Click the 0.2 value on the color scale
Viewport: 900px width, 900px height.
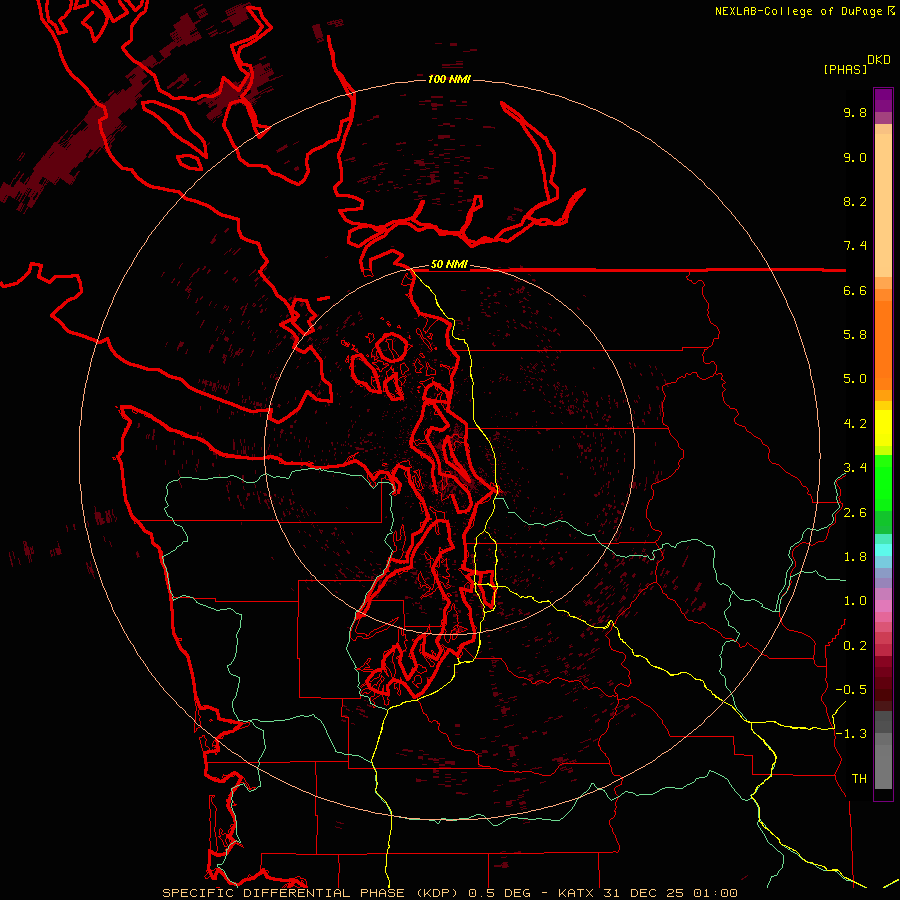click(855, 646)
